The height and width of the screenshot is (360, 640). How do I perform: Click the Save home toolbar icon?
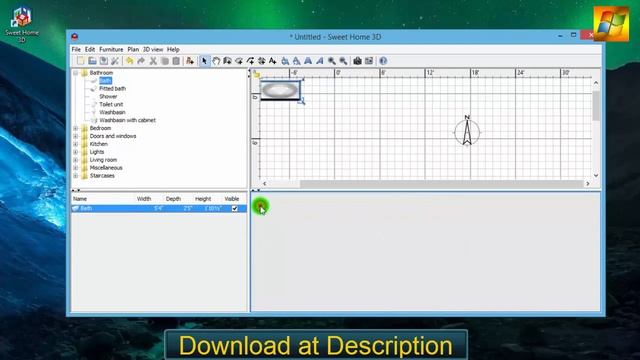point(104,61)
